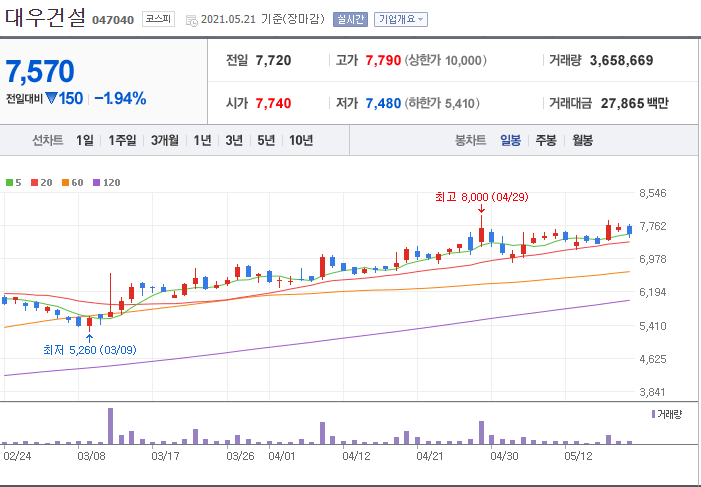
Task: Click the purple 거래량 legend swatch
Action: click(654, 414)
